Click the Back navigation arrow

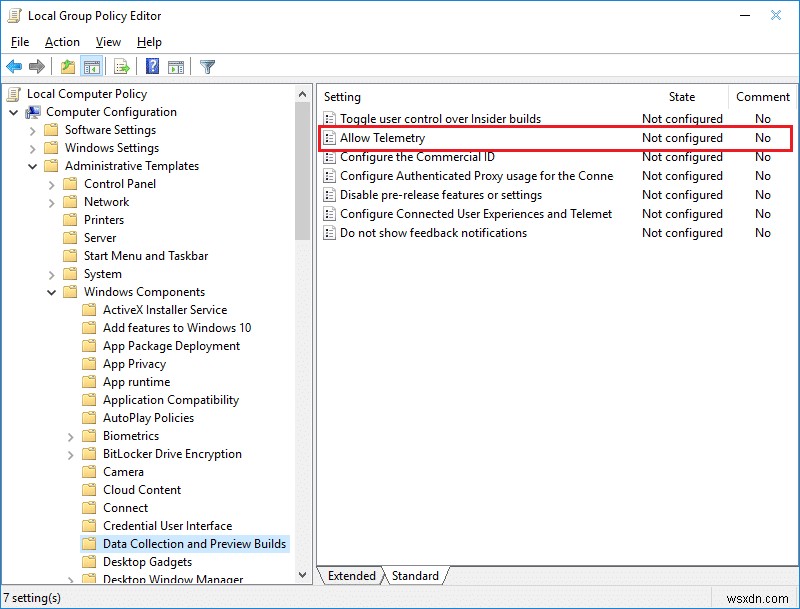(14, 66)
